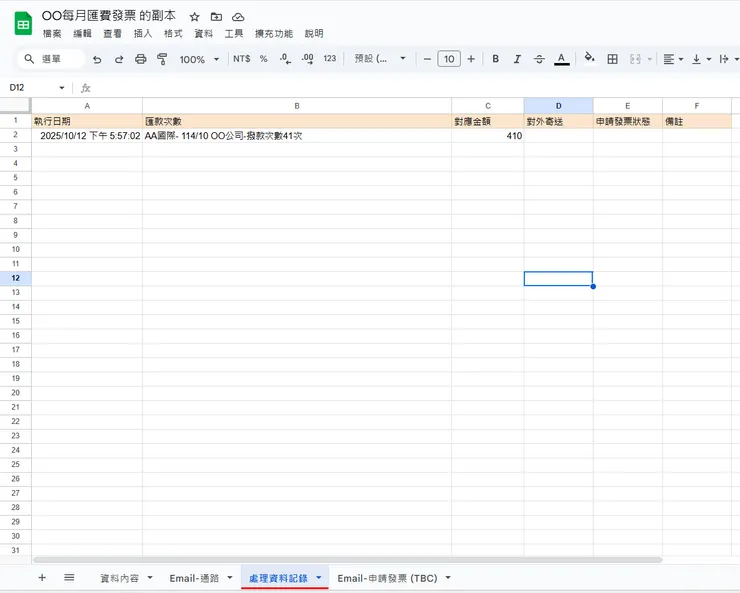Format as NT$ currency
This screenshot has height=593, width=740.
[x=242, y=59]
